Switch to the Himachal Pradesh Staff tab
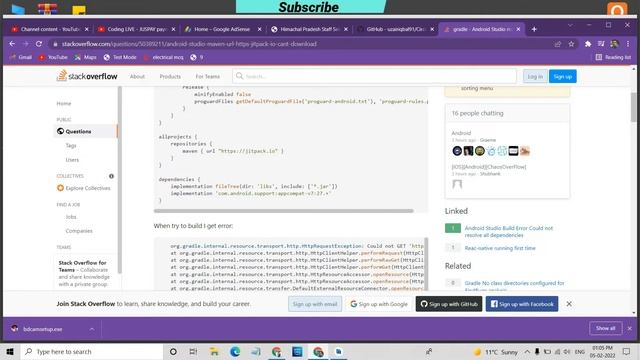The width and height of the screenshot is (640, 360). pos(310,29)
